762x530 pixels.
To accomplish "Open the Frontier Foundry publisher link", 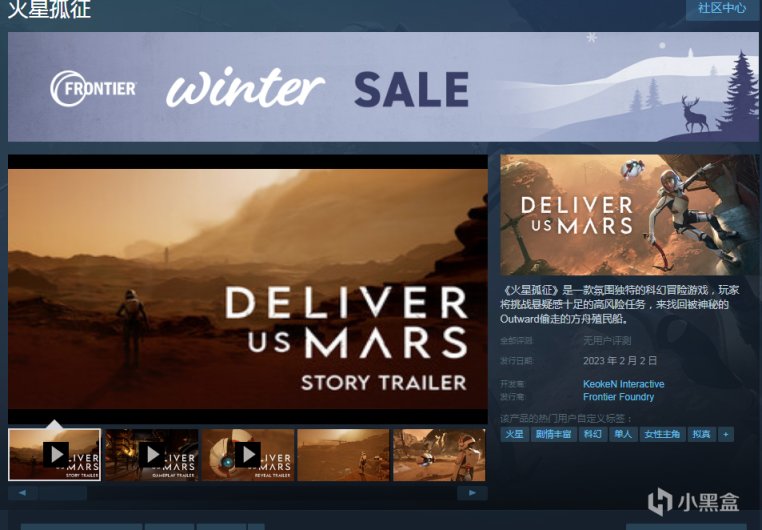I will click(618, 397).
